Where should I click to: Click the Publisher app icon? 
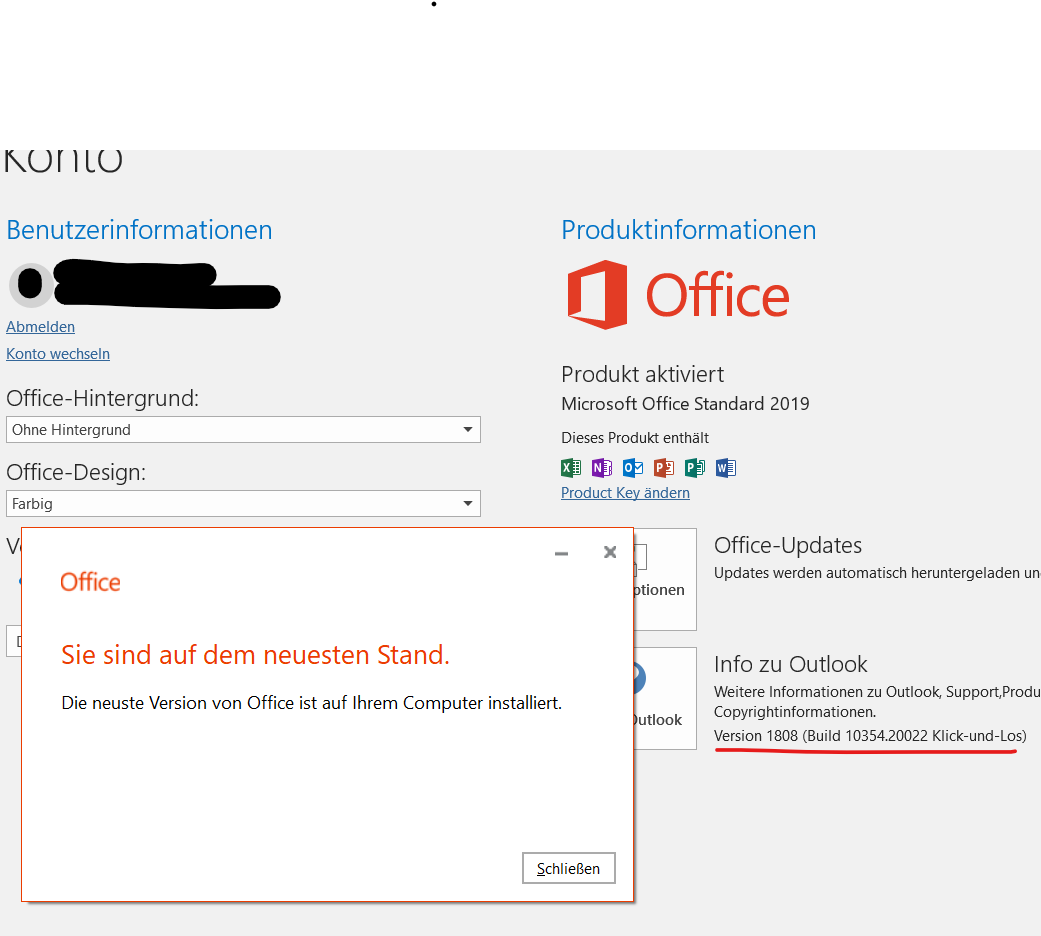coord(694,468)
